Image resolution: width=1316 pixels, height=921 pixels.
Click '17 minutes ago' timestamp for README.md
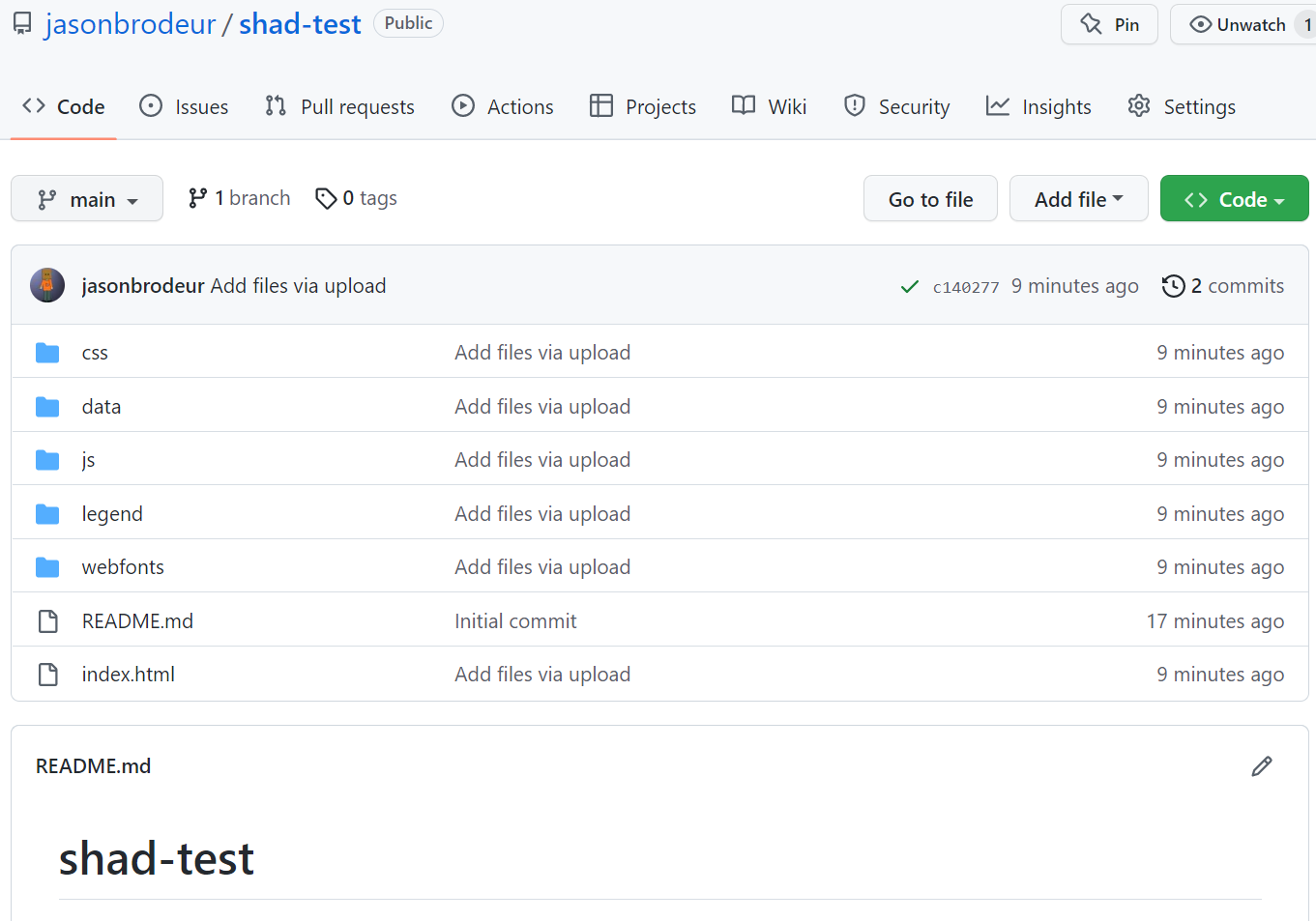pyautogui.click(x=1215, y=621)
